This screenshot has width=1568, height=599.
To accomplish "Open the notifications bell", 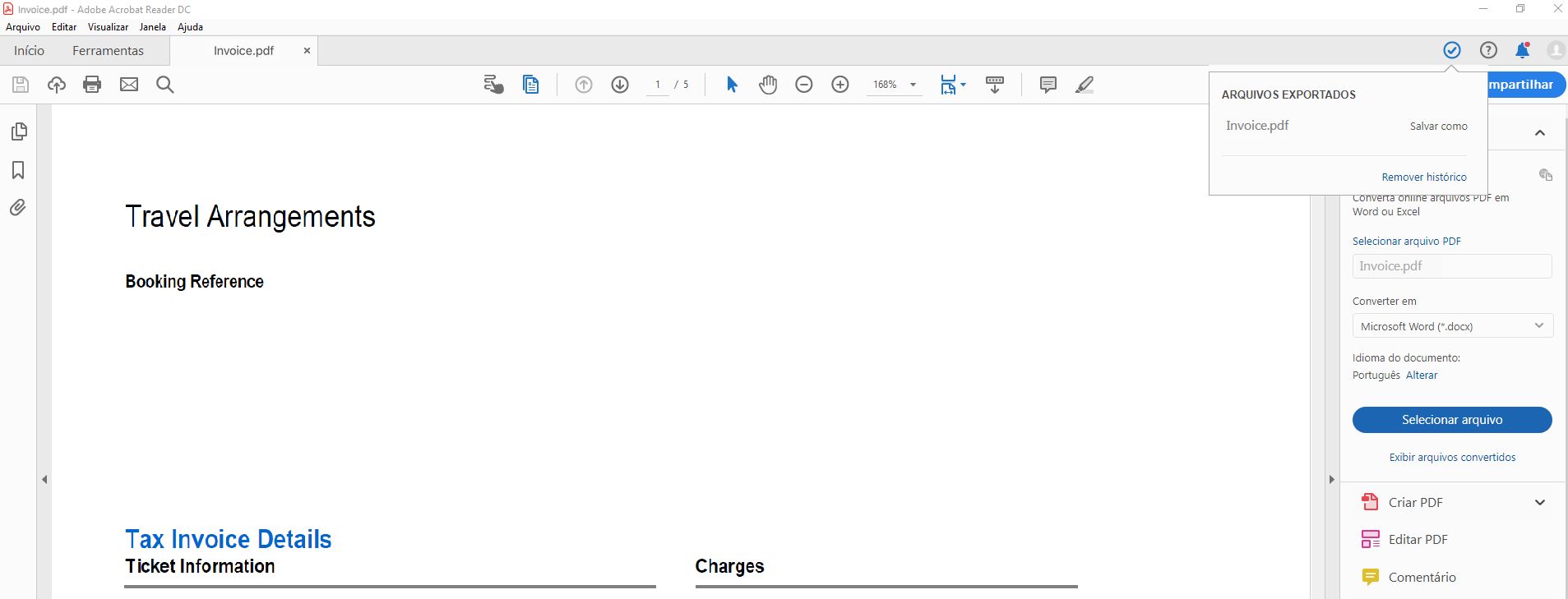I will tap(1522, 50).
